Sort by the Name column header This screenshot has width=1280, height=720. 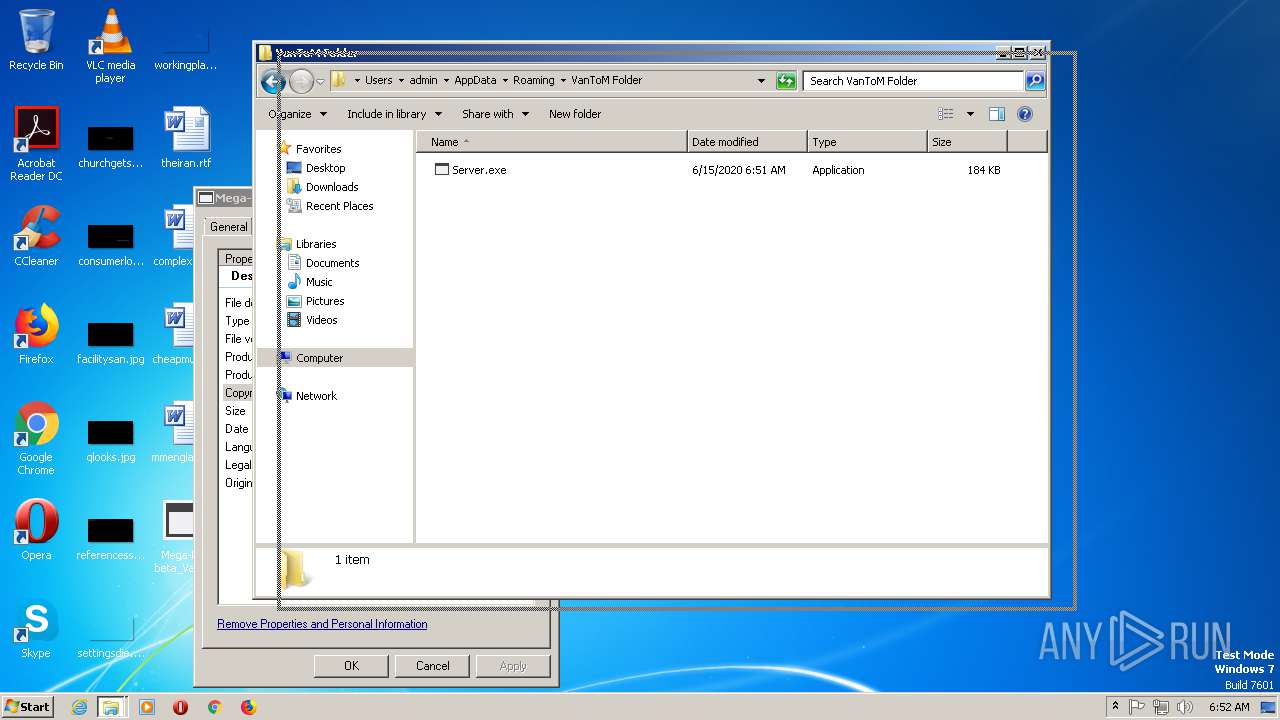(x=552, y=142)
